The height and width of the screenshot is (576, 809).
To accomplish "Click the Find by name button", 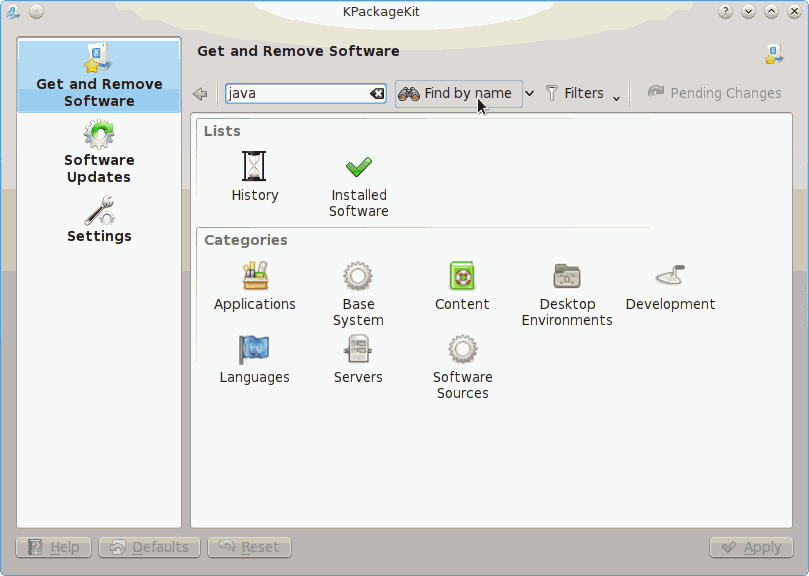I will (459, 93).
